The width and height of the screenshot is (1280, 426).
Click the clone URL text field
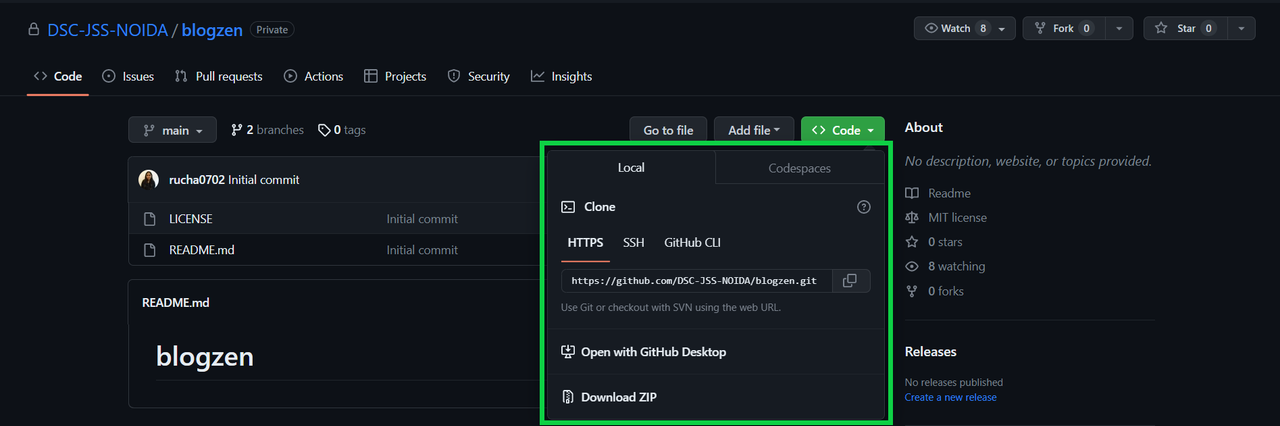pos(695,281)
